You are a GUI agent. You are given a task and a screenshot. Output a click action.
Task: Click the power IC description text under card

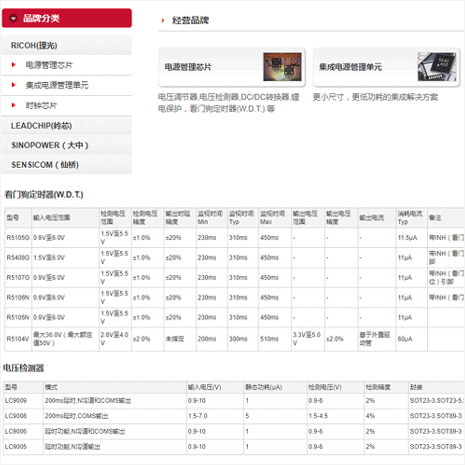pyautogui.click(x=228, y=103)
